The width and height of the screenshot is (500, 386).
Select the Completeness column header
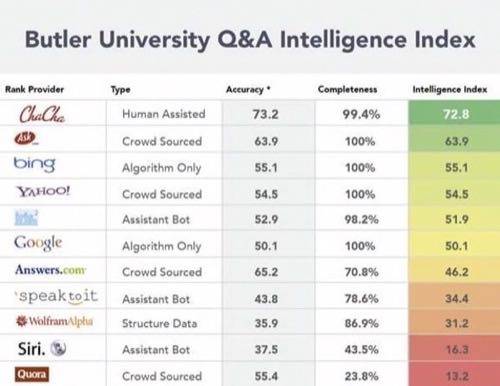(347, 89)
